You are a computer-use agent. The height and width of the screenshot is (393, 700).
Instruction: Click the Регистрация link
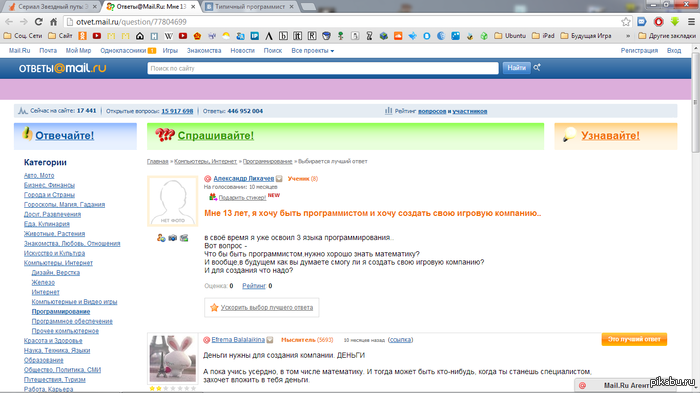click(x=639, y=51)
